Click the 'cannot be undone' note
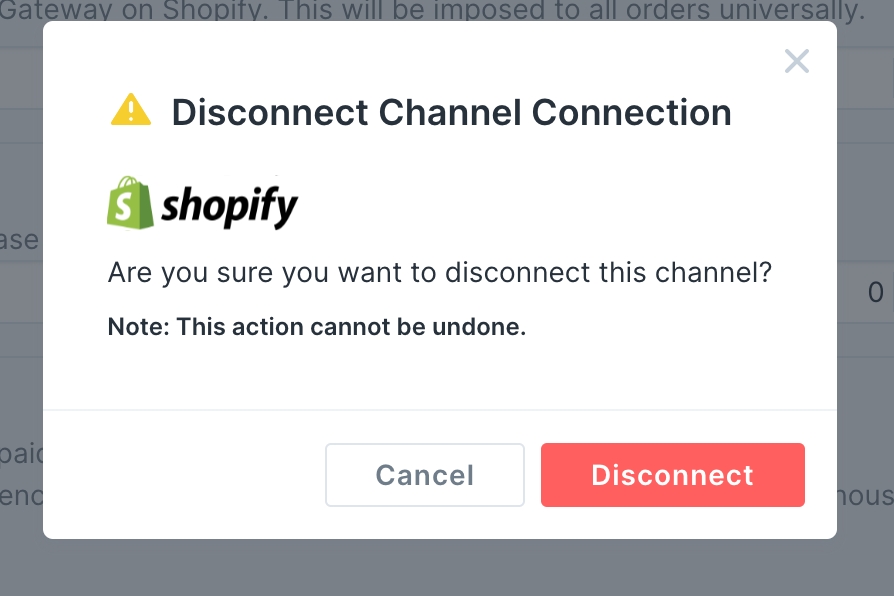 (x=316, y=327)
